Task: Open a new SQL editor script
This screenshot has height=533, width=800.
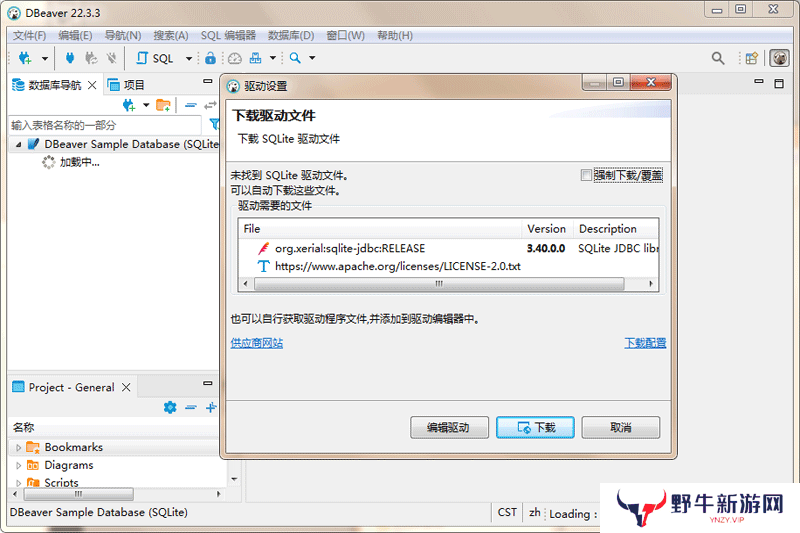Action: [x=155, y=59]
